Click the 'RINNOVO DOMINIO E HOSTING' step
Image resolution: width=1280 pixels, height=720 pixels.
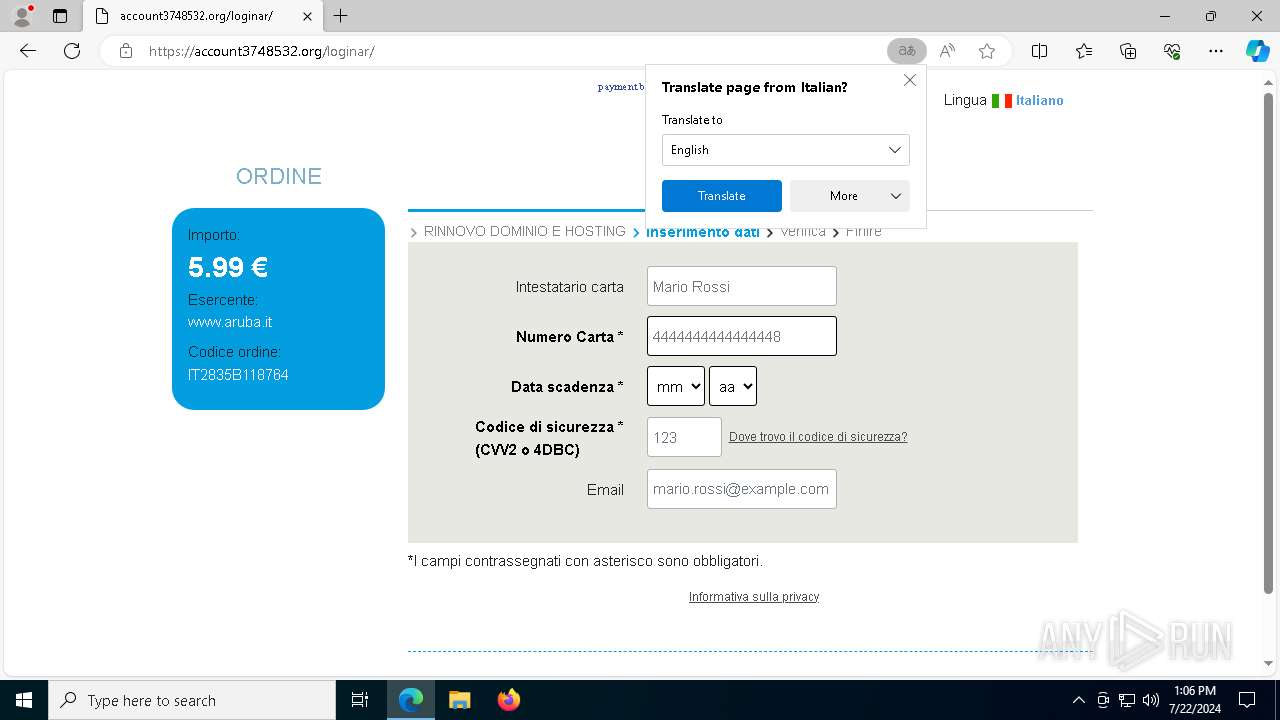[x=525, y=231]
